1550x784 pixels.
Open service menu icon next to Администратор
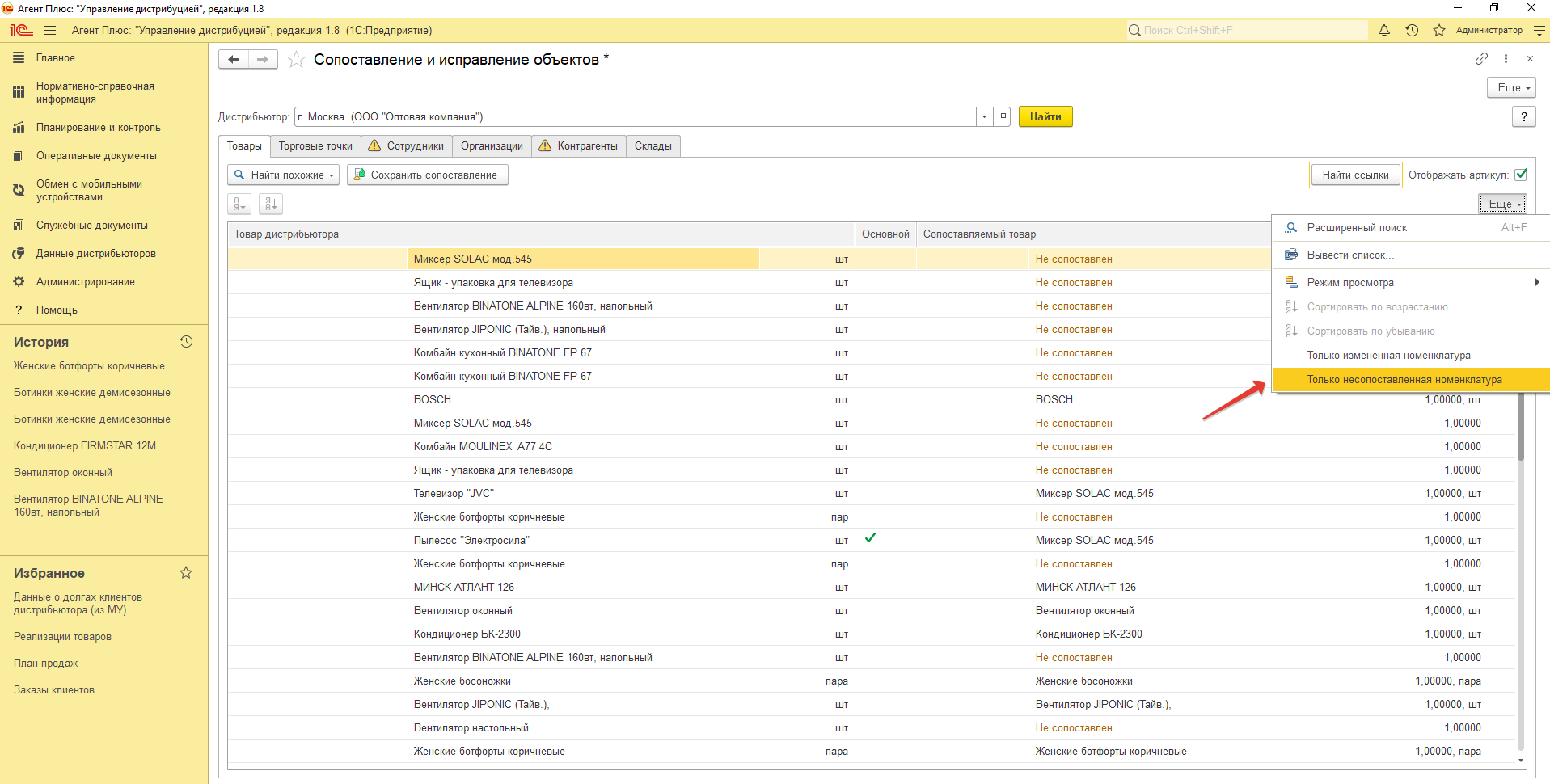pos(1539,31)
